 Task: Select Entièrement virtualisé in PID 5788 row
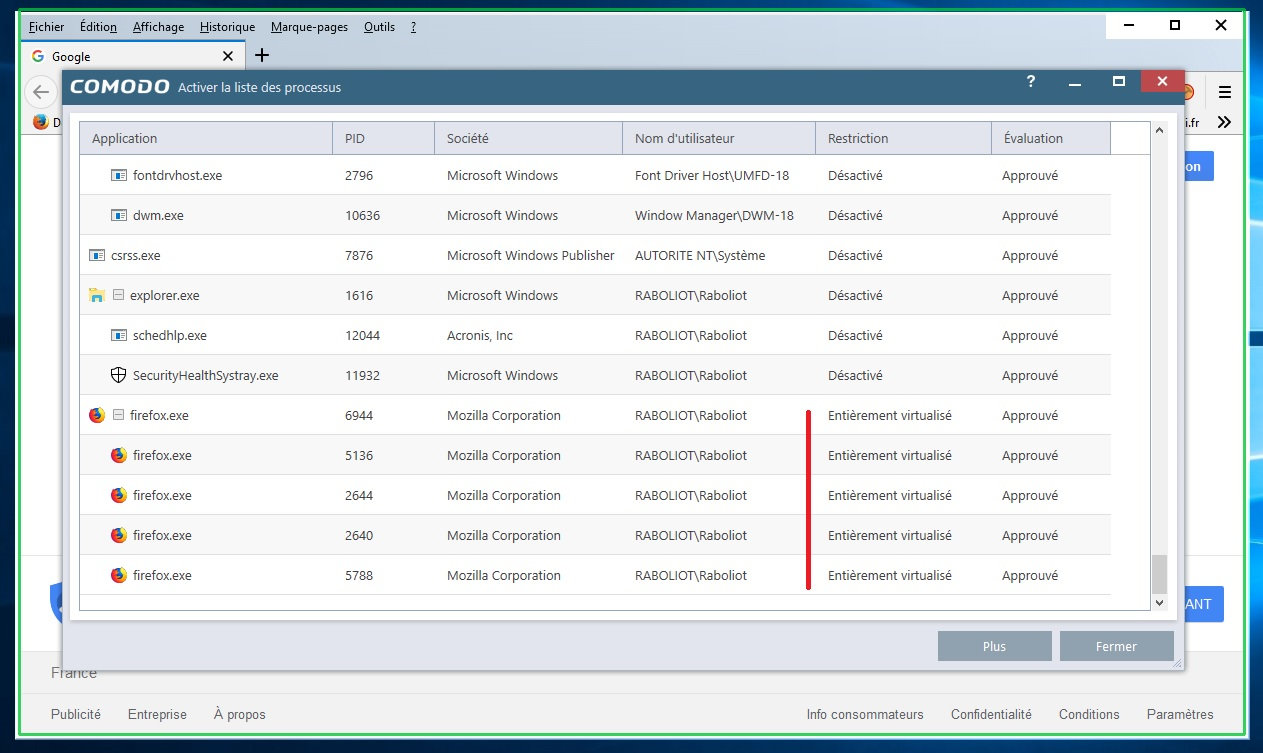tap(890, 575)
